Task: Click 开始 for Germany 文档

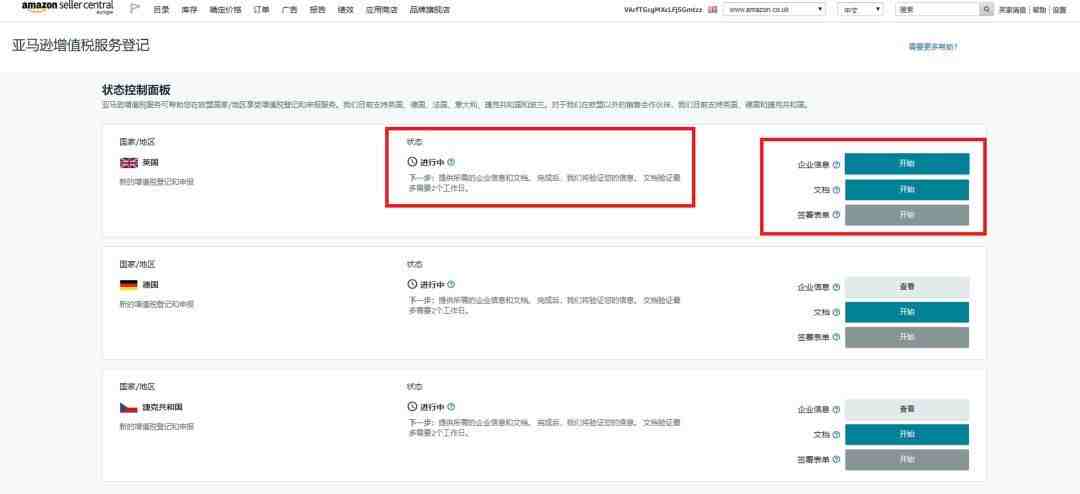Action: click(906, 312)
